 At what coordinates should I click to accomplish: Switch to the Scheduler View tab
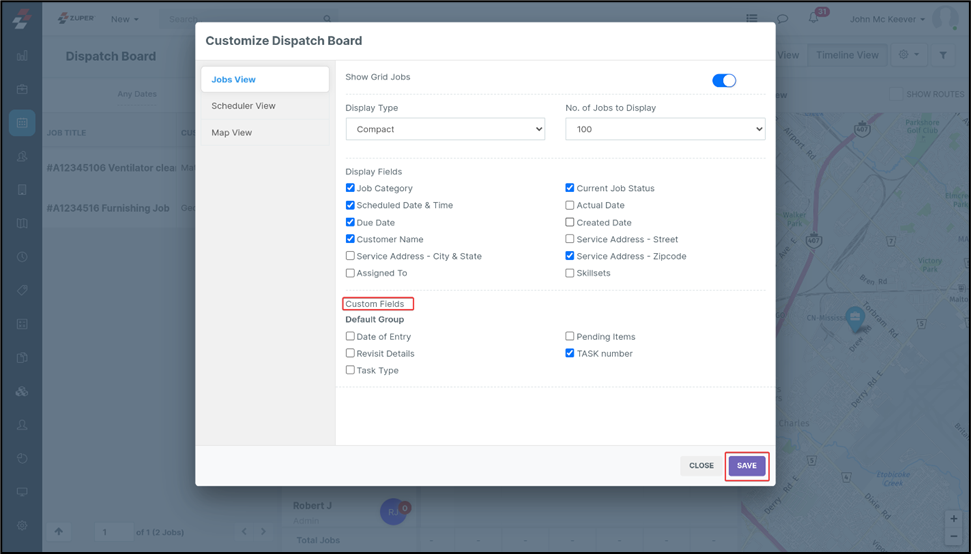pyautogui.click(x=243, y=106)
